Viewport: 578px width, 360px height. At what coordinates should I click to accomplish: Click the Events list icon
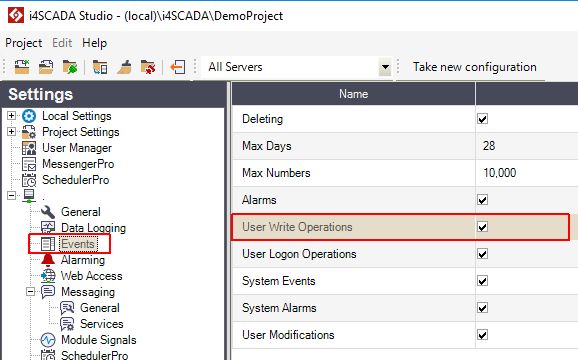(48, 244)
